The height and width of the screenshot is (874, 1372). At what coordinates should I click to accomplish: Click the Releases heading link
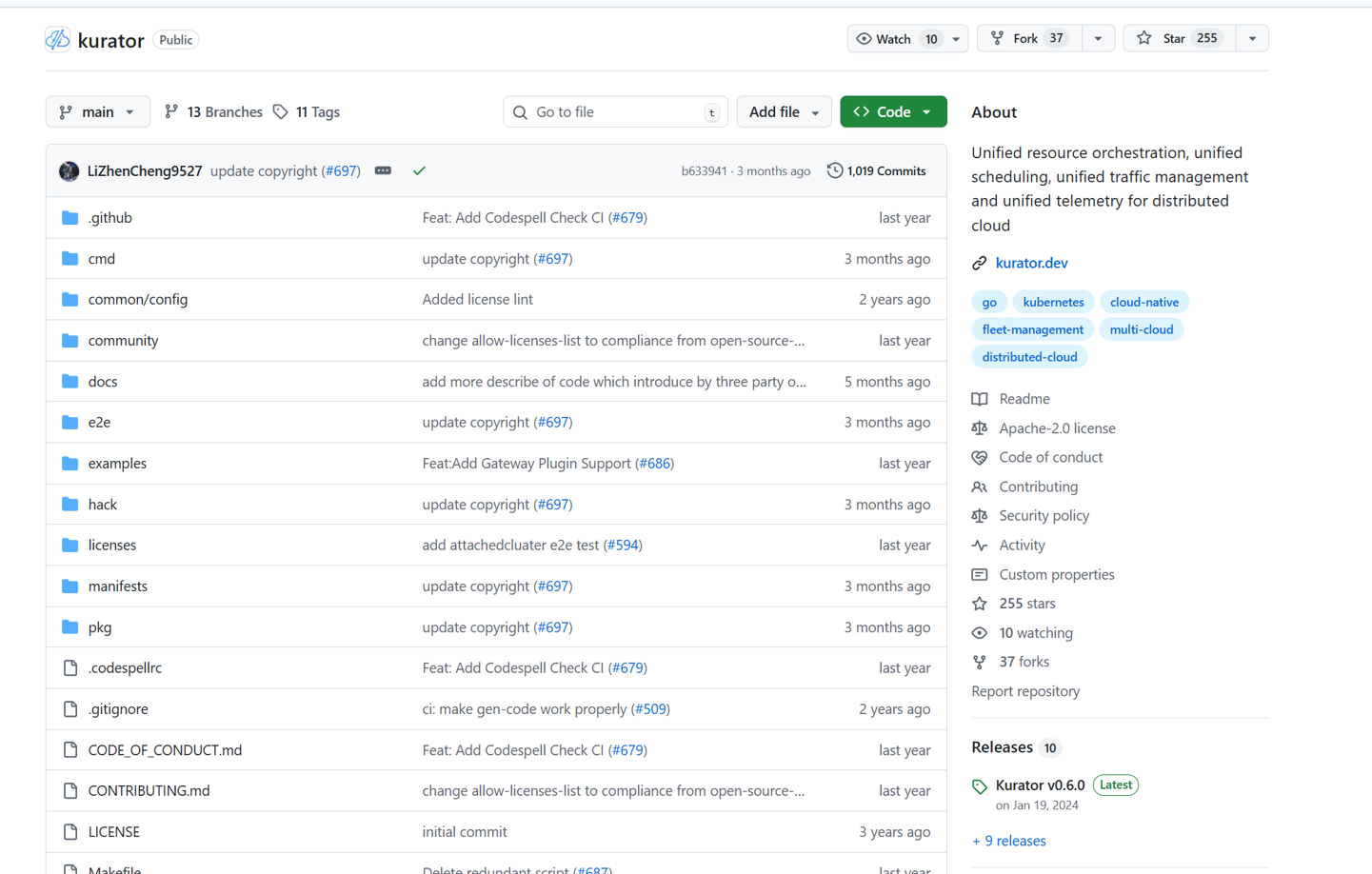pyautogui.click(x=1002, y=747)
